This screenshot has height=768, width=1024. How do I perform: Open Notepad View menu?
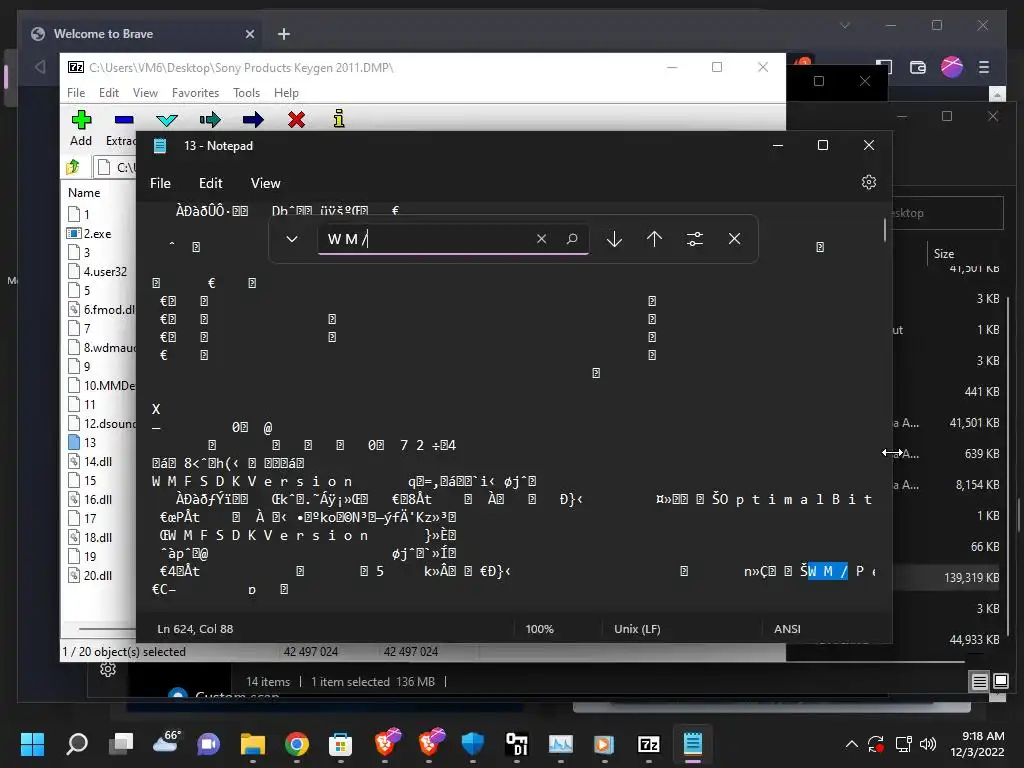coord(265,184)
